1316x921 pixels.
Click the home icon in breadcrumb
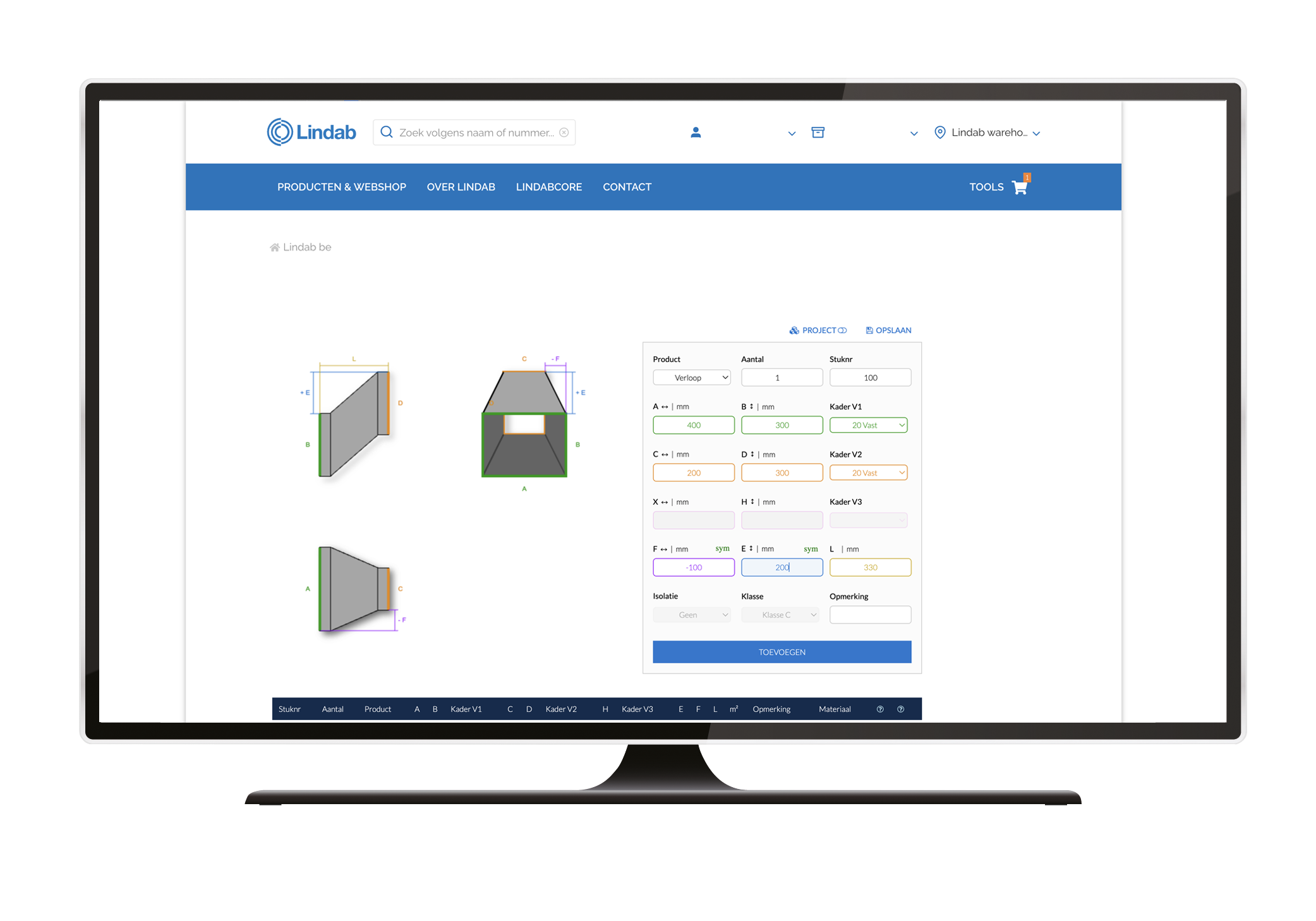(x=274, y=248)
